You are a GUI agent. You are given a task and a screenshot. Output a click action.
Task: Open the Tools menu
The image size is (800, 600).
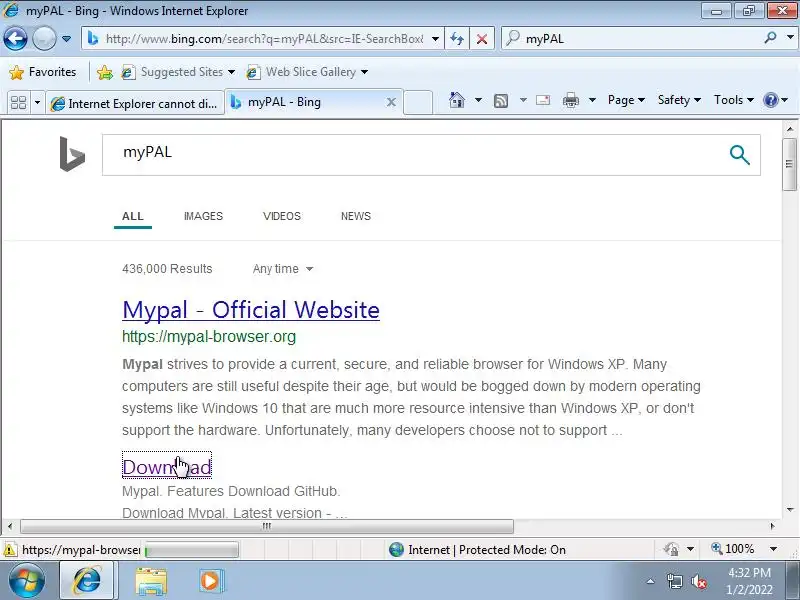[x=734, y=100]
